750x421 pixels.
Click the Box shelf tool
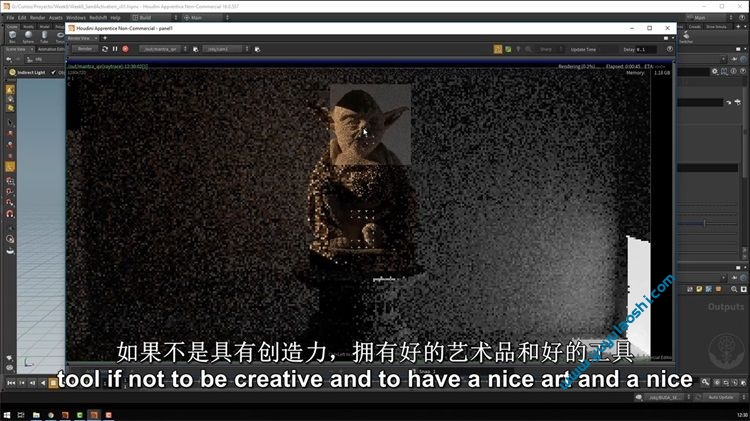[12, 36]
